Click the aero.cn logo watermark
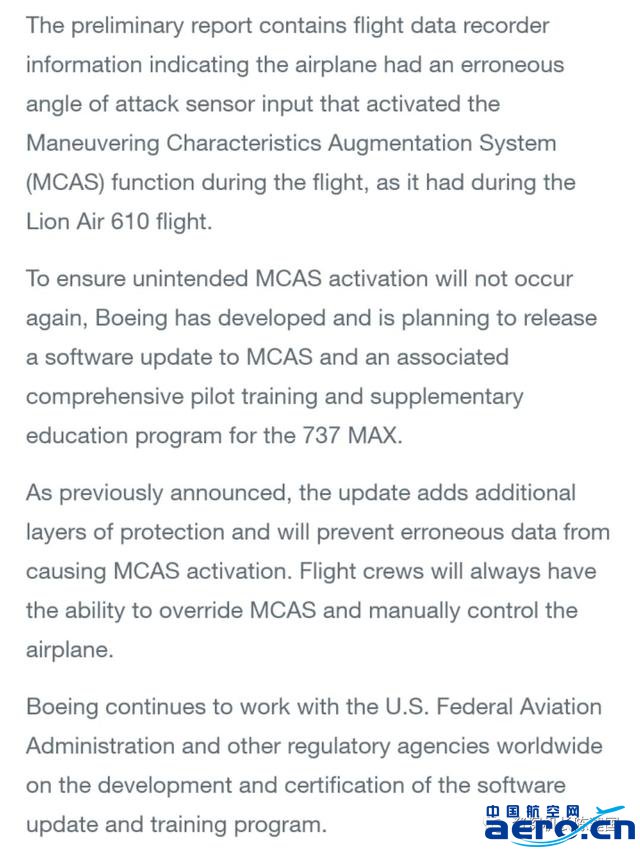 [x=560, y=825]
